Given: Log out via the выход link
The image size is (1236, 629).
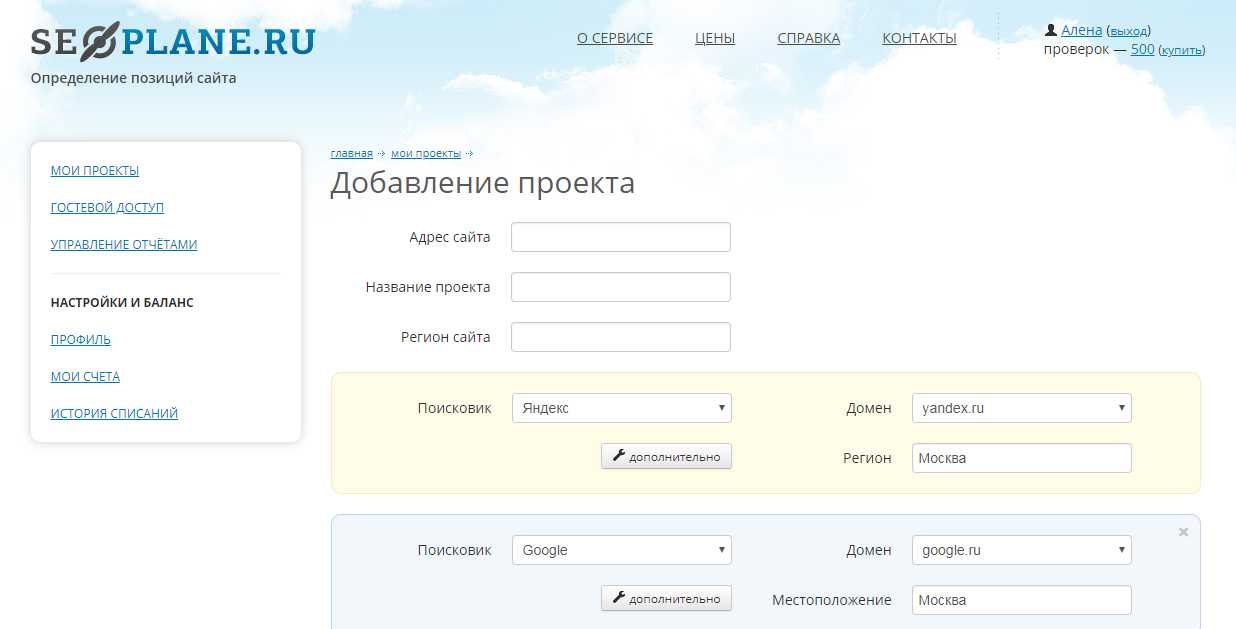Looking at the screenshot, I should (1130, 29).
